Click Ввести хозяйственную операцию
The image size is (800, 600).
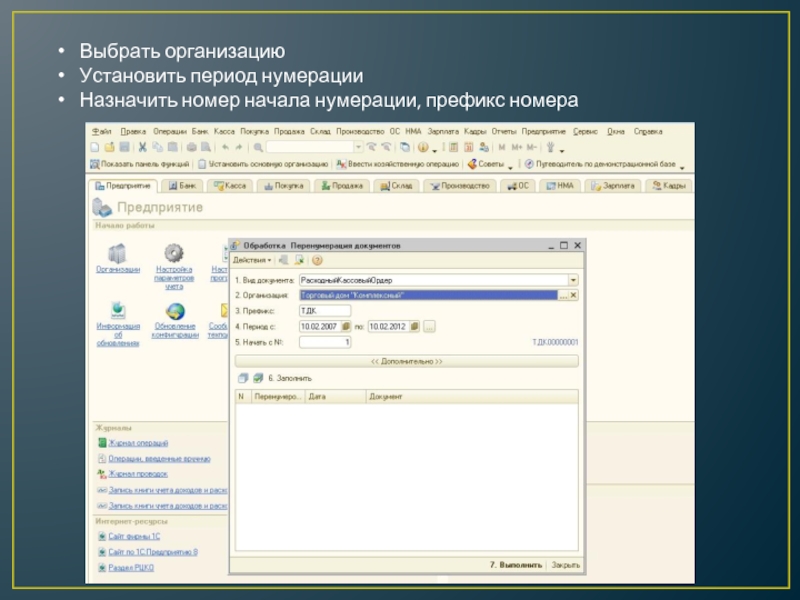(x=398, y=164)
